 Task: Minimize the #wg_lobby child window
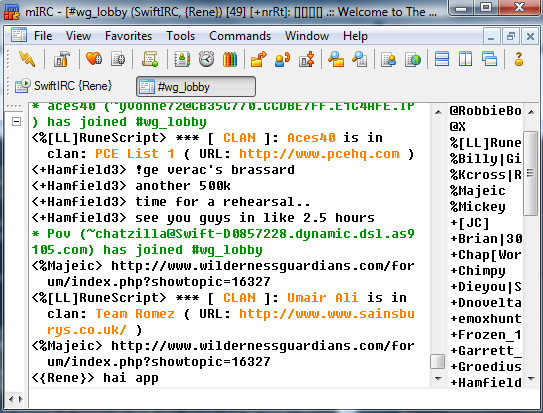pyautogui.click(x=491, y=37)
